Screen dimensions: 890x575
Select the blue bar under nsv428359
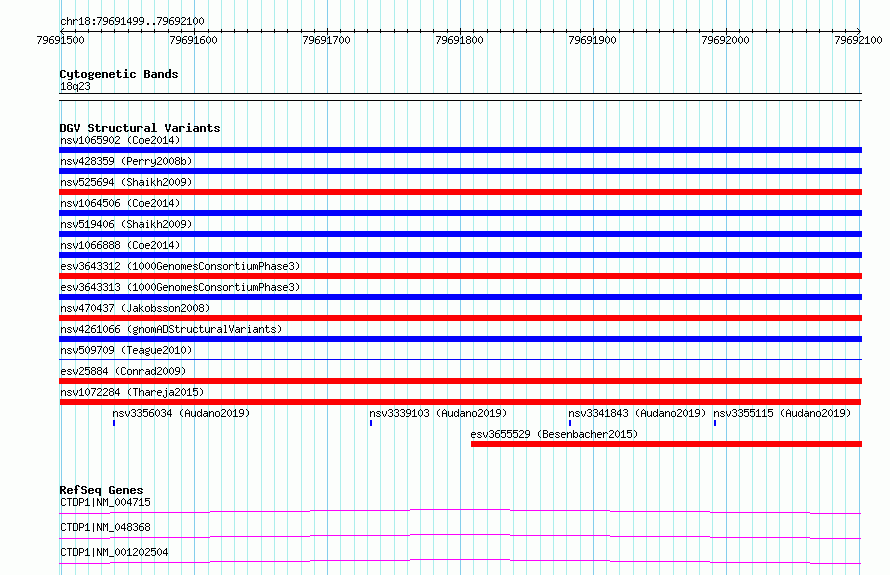click(x=460, y=171)
